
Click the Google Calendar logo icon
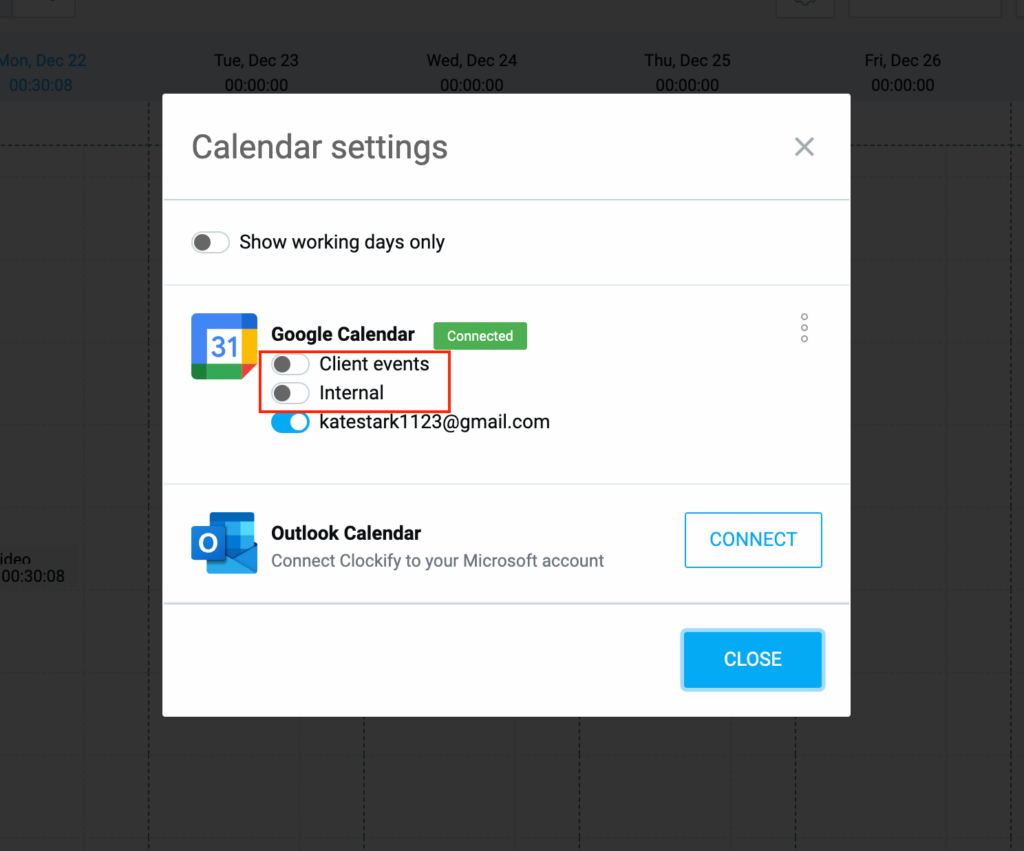[224, 346]
